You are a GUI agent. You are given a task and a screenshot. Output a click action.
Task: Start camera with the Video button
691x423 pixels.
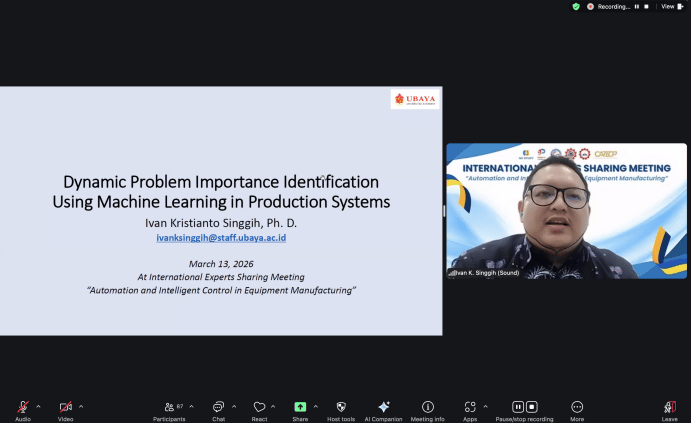point(66,411)
